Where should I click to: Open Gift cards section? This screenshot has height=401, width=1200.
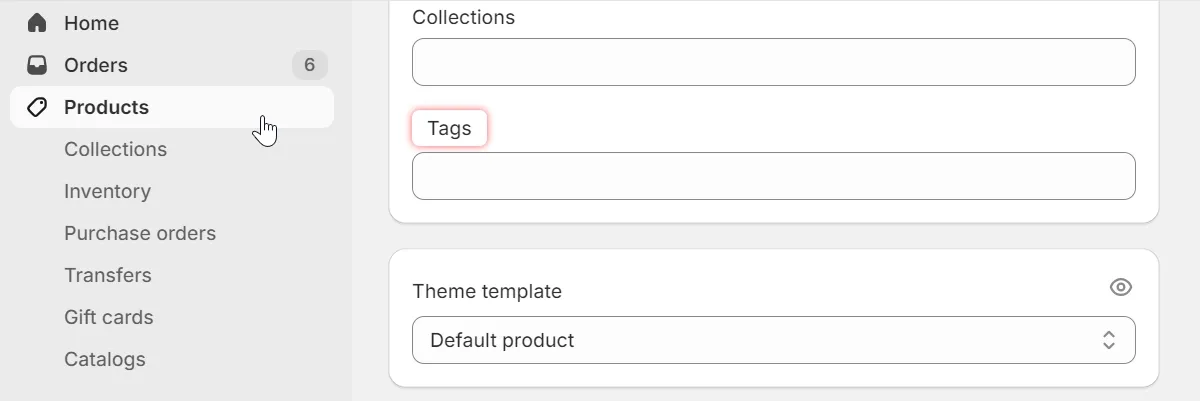pyautogui.click(x=109, y=317)
